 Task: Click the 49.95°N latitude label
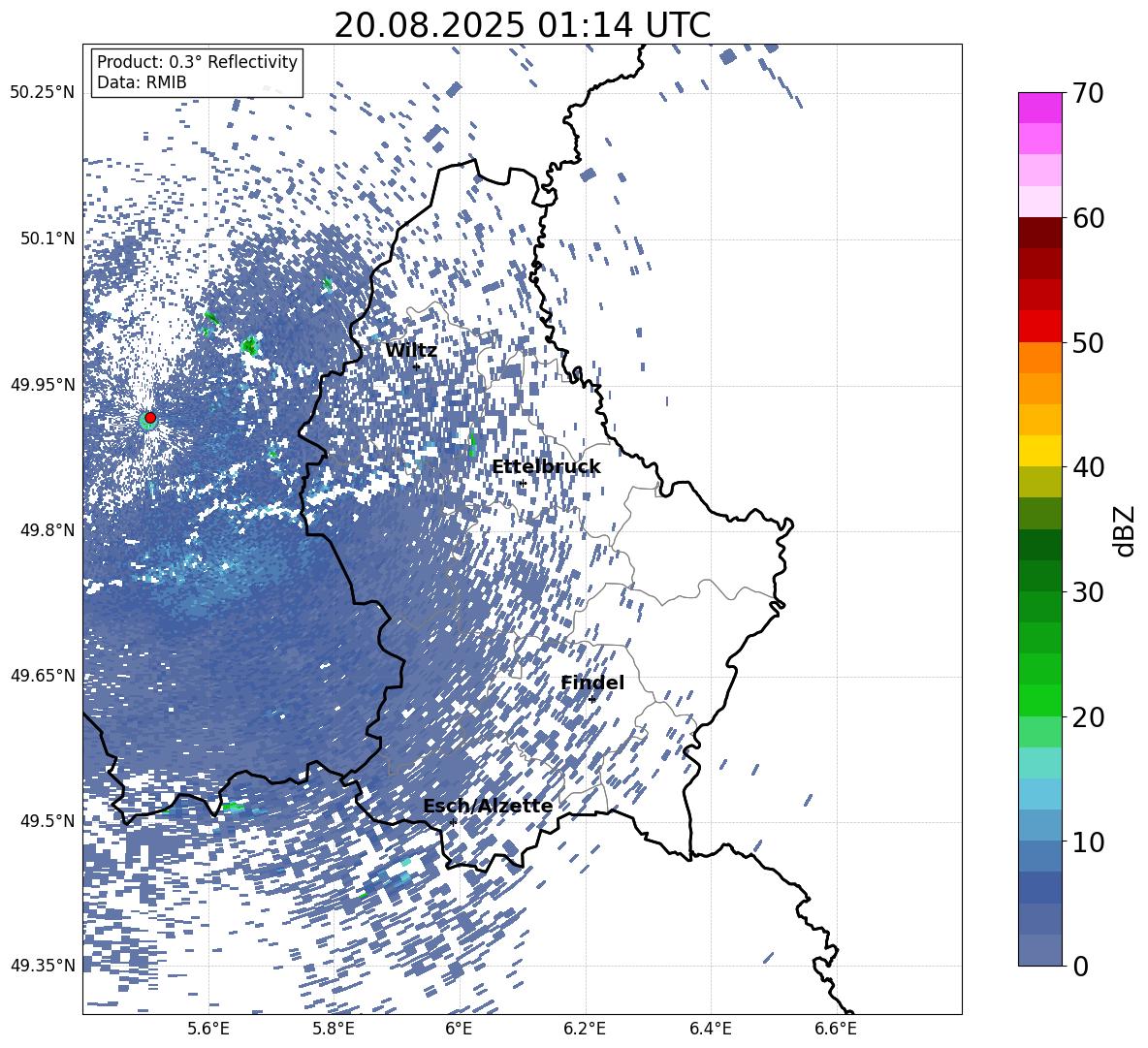tap(43, 384)
